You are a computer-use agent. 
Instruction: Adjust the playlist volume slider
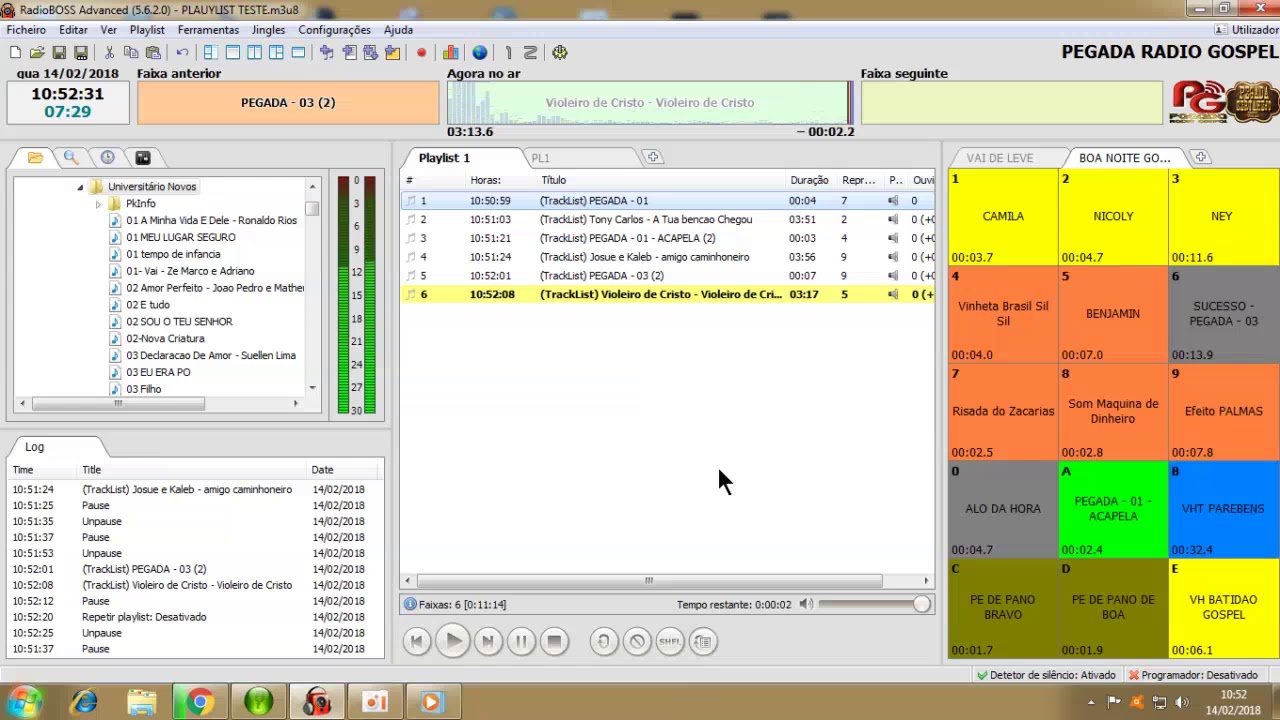click(x=874, y=604)
